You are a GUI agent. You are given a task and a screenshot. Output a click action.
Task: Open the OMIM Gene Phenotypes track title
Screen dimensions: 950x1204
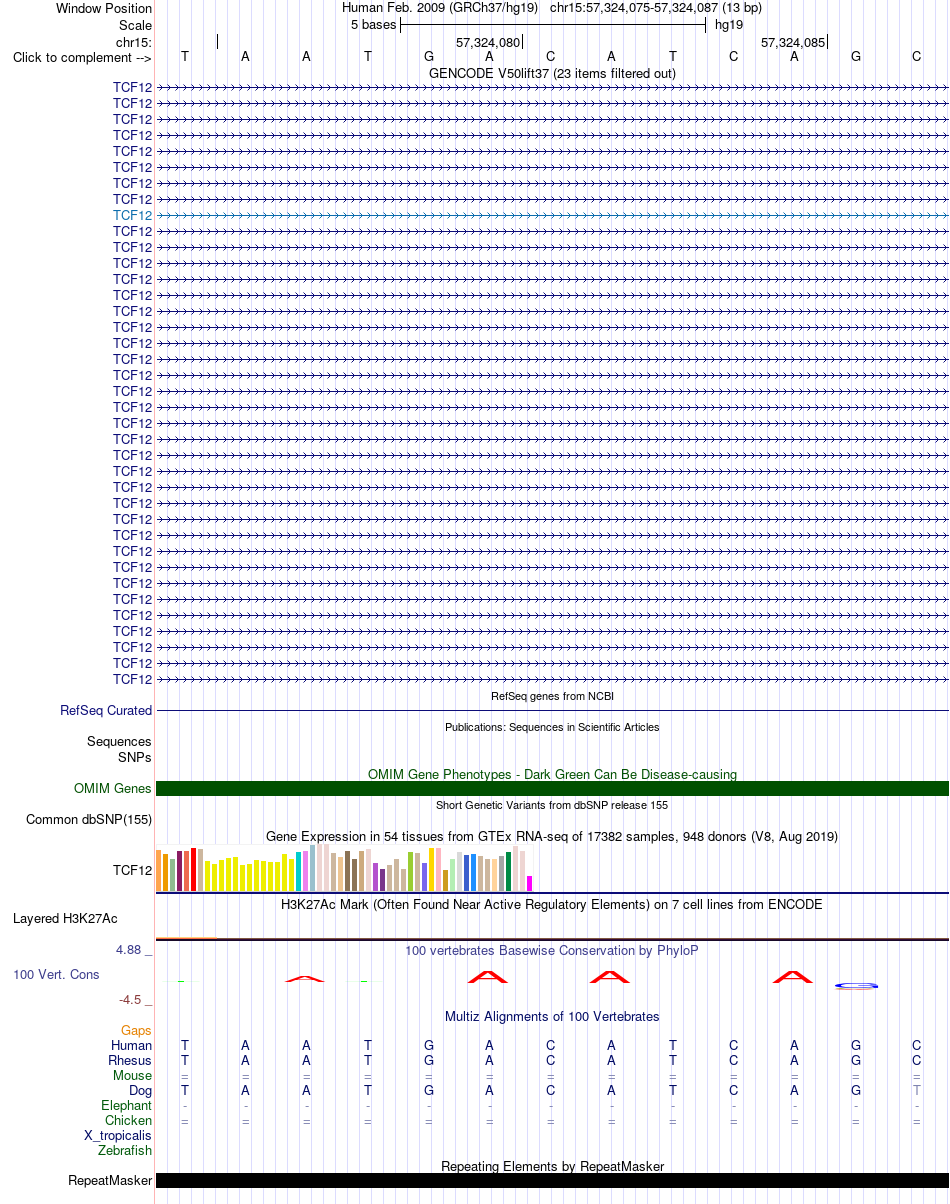pos(552,774)
